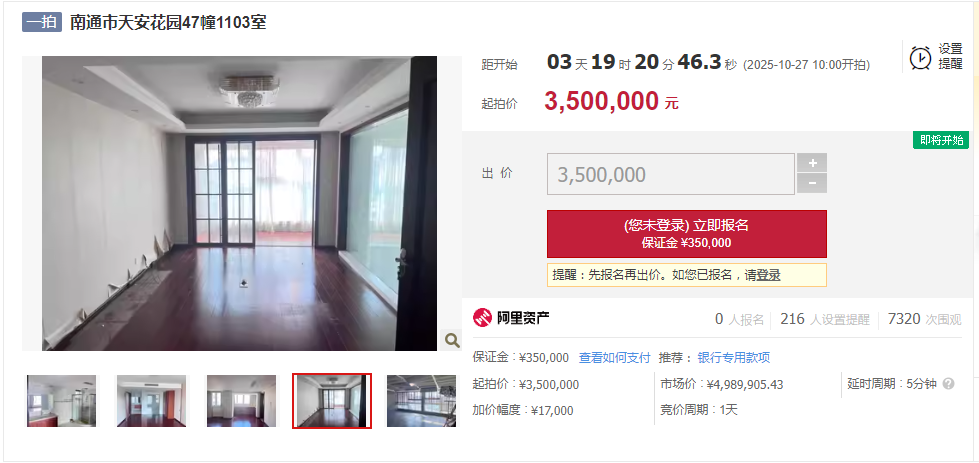Increase bid with the plus button

point(812,163)
